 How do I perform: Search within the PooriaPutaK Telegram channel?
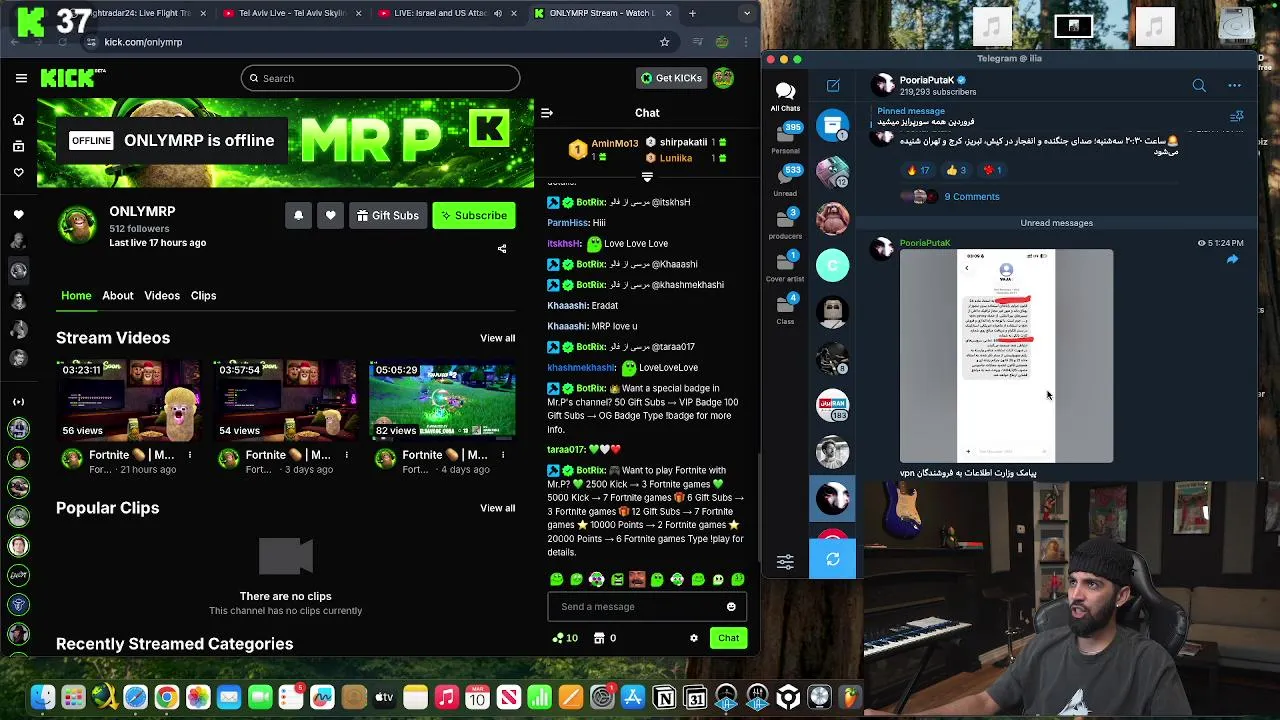[x=1199, y=86]
